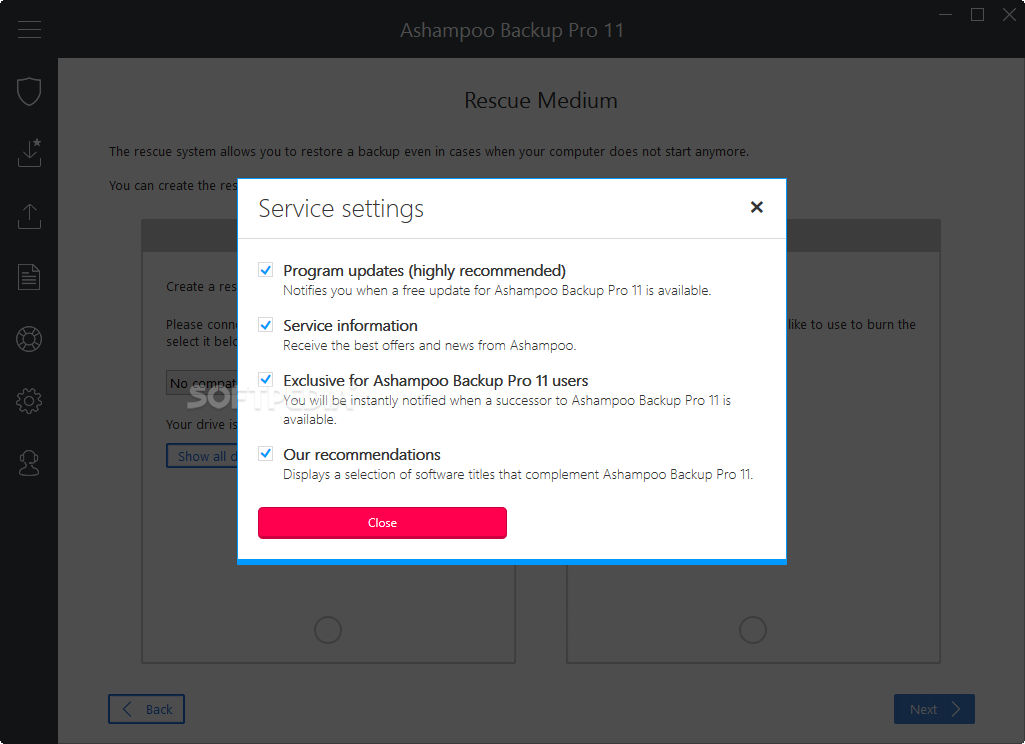Image resolution: width=1025 pixels, height=744 pixels.
Task: Open the reports document icon
Action: [x=29, y=277]
